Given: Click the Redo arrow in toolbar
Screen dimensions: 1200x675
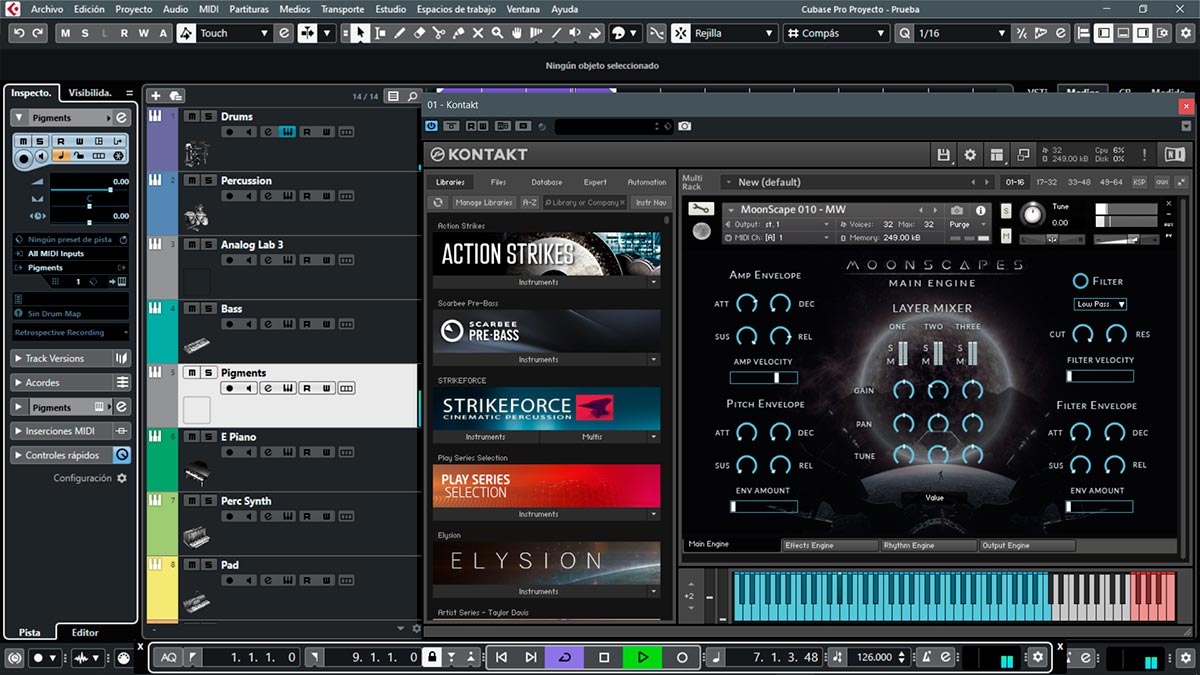Looking at the screenshot, I should (x=38, y=33).
